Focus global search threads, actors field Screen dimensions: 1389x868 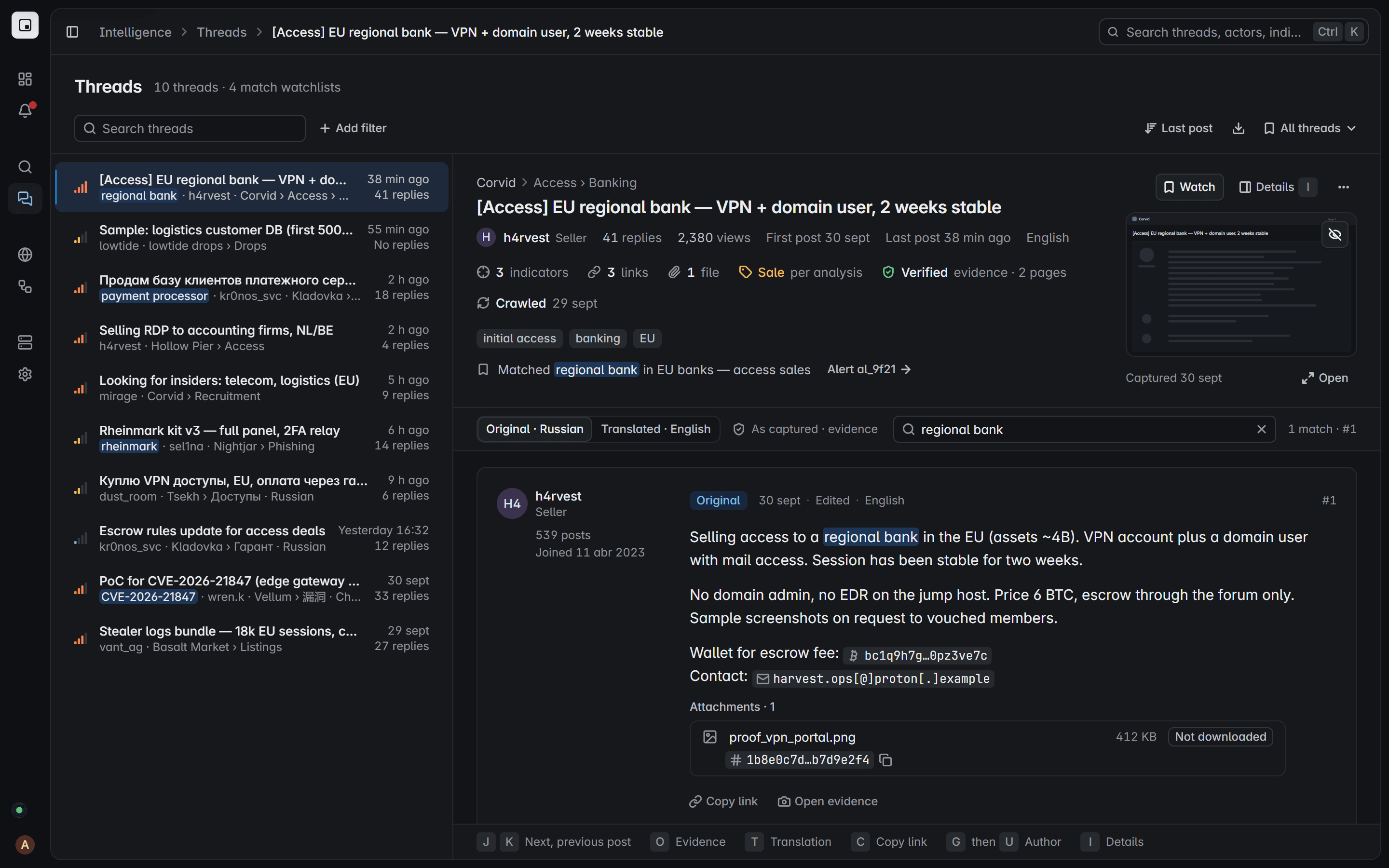point(1233,32)
